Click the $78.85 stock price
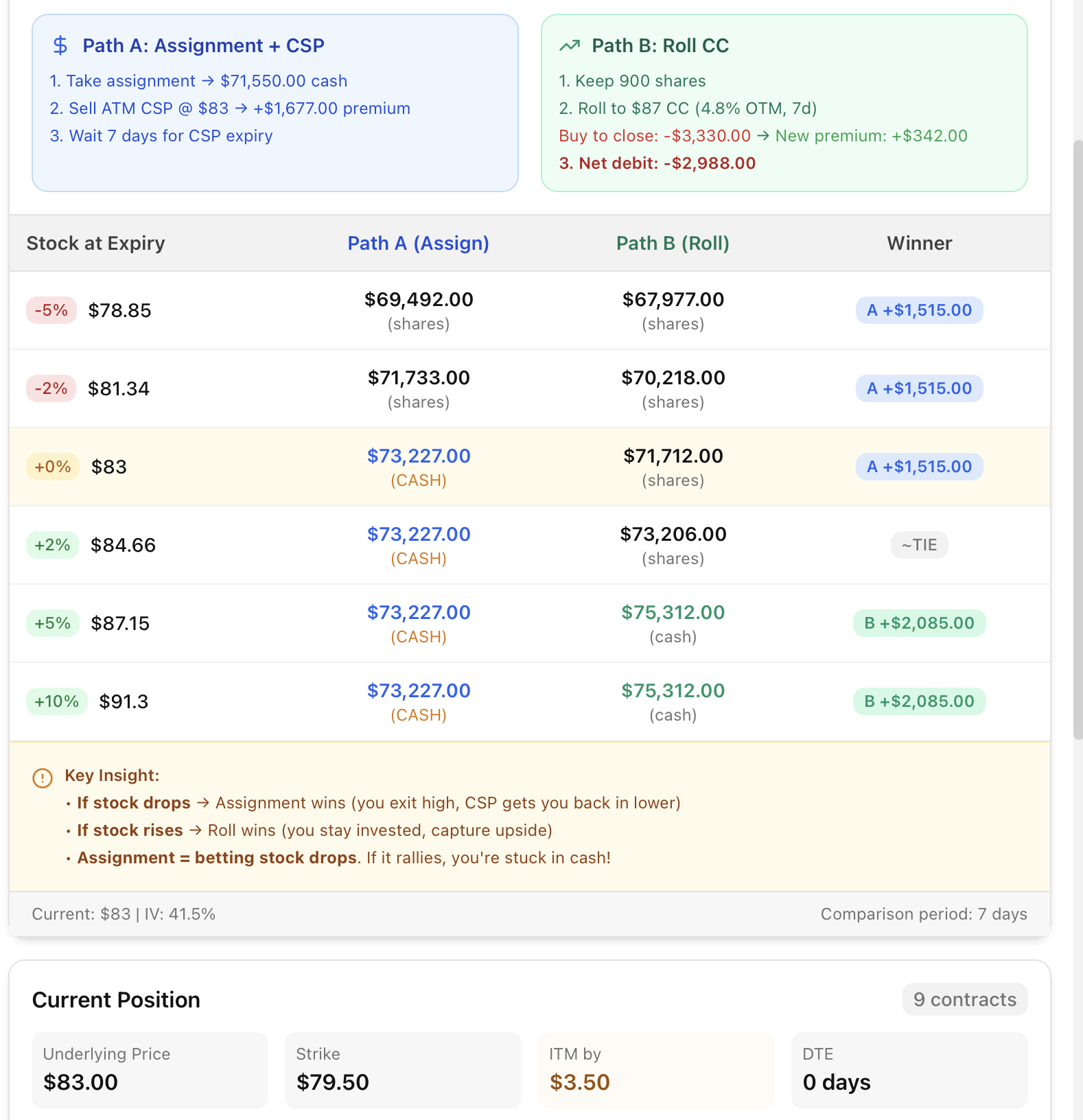 [119, 310]
